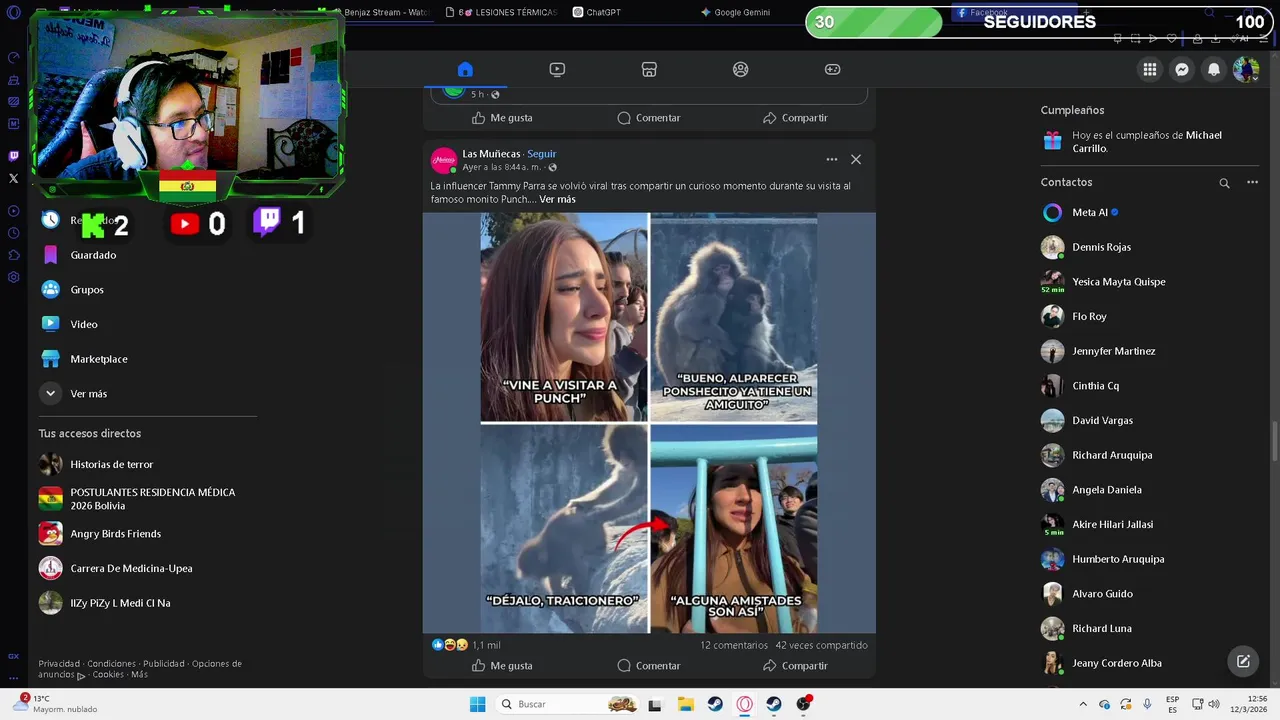Open Facebook Marketplace tab icon
This screenshot has height=720, width=1280.
tap(649, 69)
